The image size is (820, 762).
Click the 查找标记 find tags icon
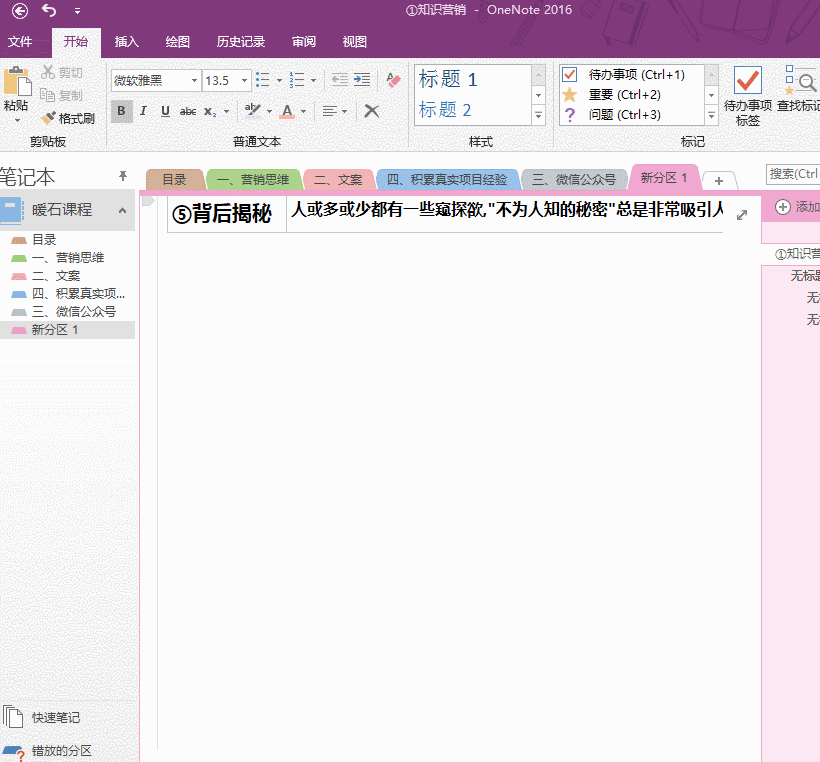[x=800, y=80]
